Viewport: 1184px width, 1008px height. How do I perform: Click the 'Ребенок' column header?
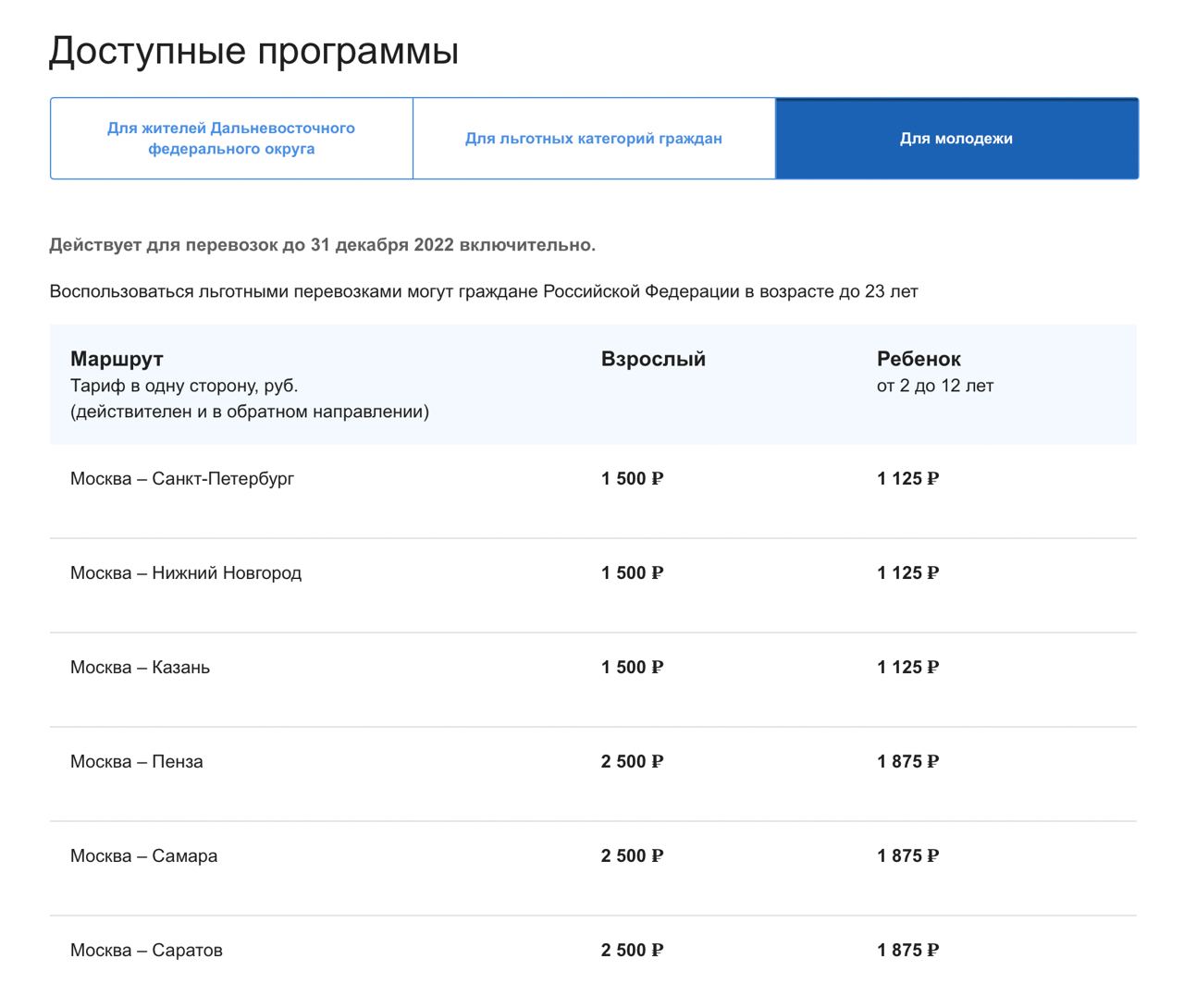point(919,359)
